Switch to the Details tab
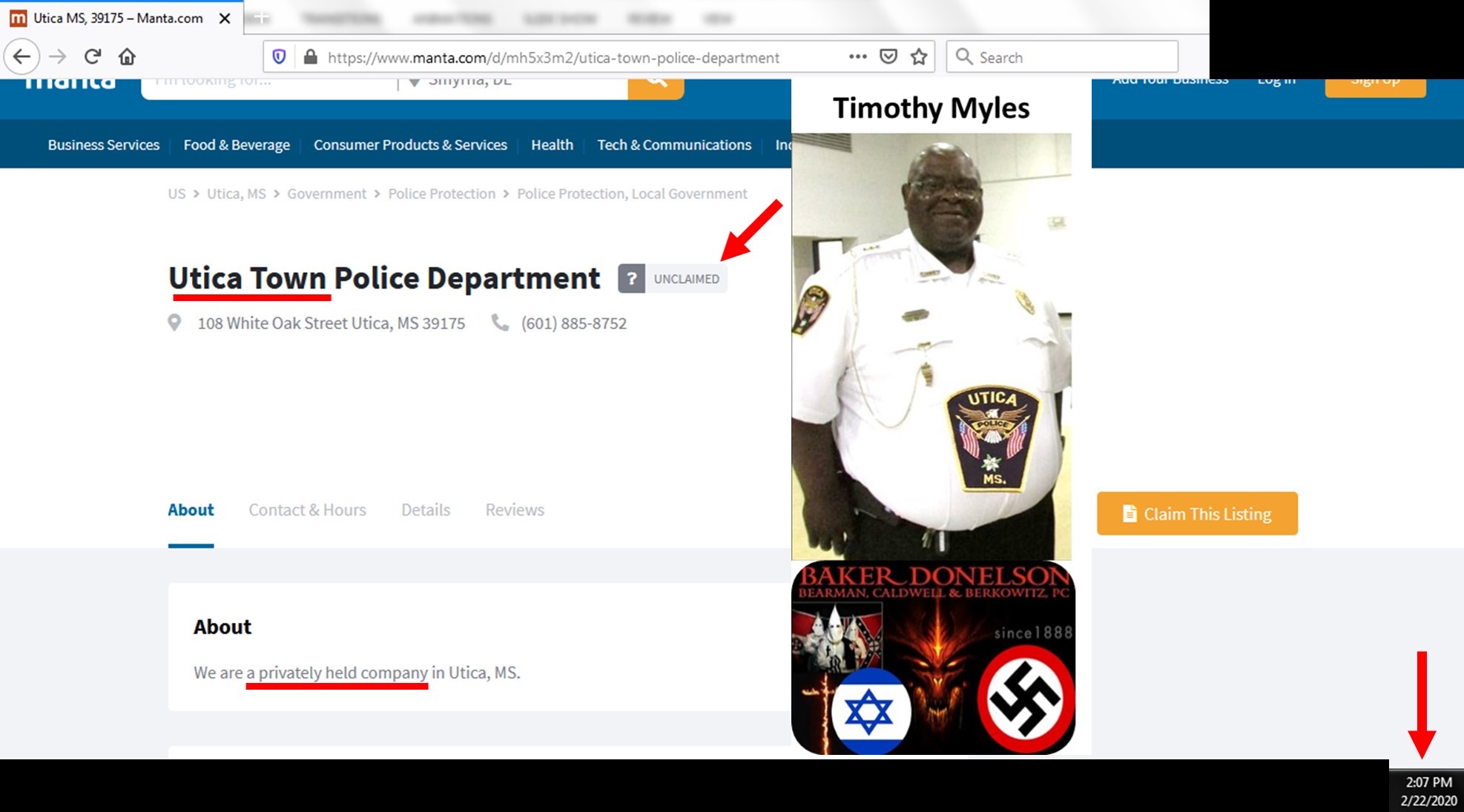The image size is (1464, 812). tap(426, 509)
